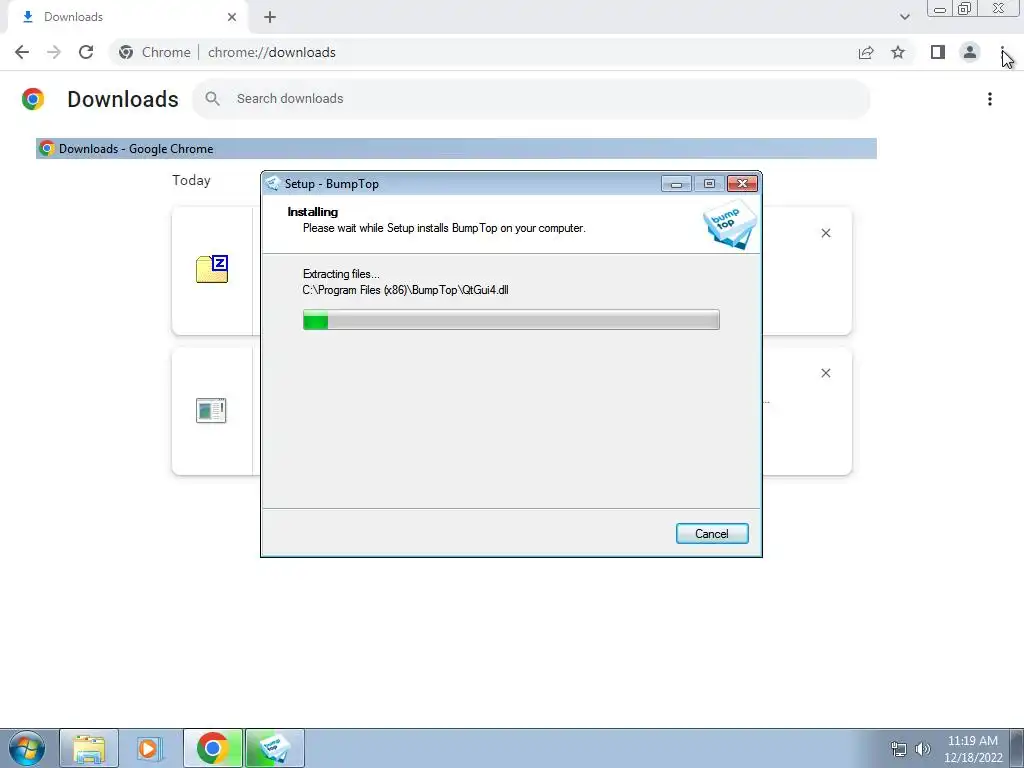
Task: Click the BumpTop logo in Setup header
Action: (x=730, y=224)
